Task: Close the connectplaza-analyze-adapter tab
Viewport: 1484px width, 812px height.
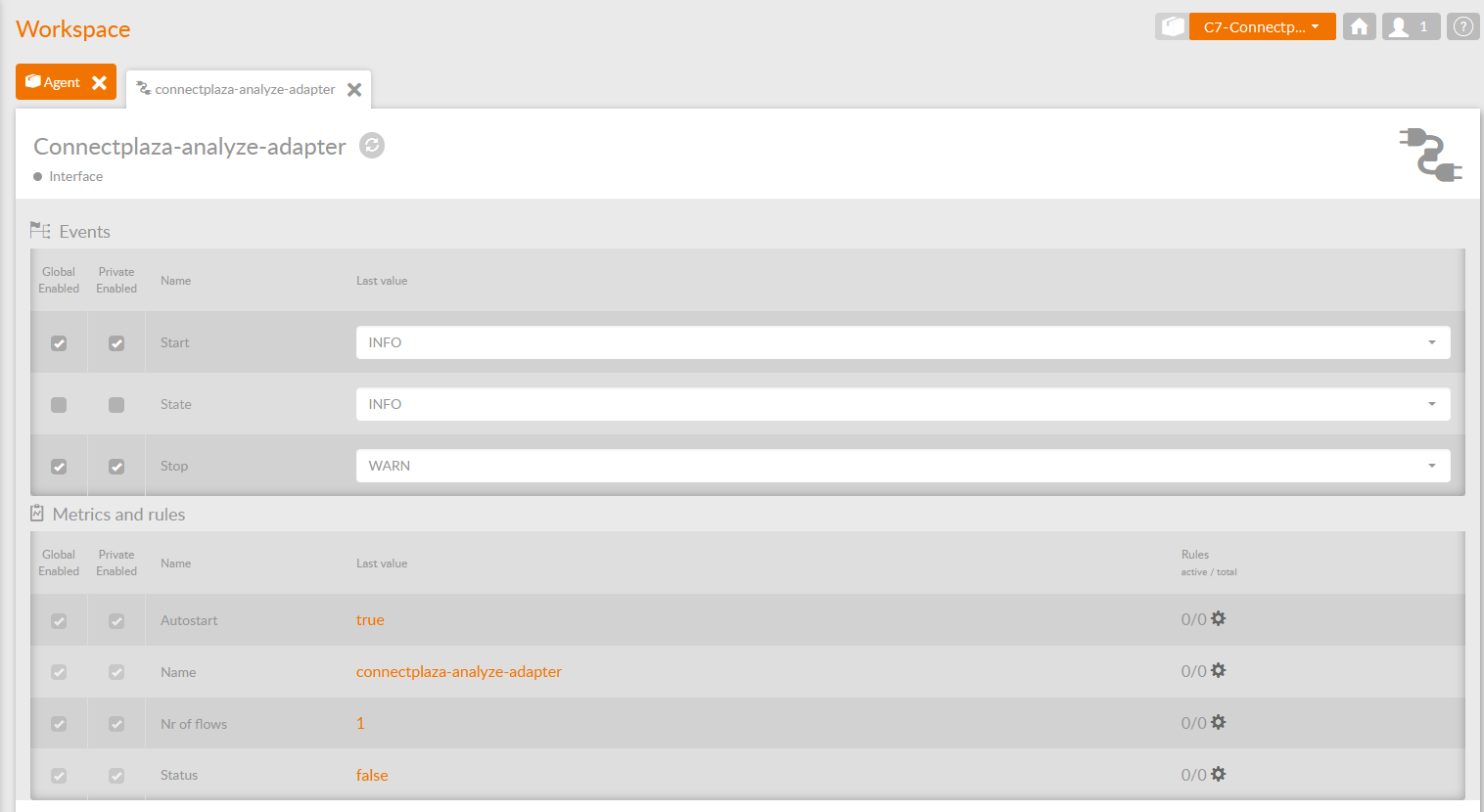Action: click(x=354, y=90)
